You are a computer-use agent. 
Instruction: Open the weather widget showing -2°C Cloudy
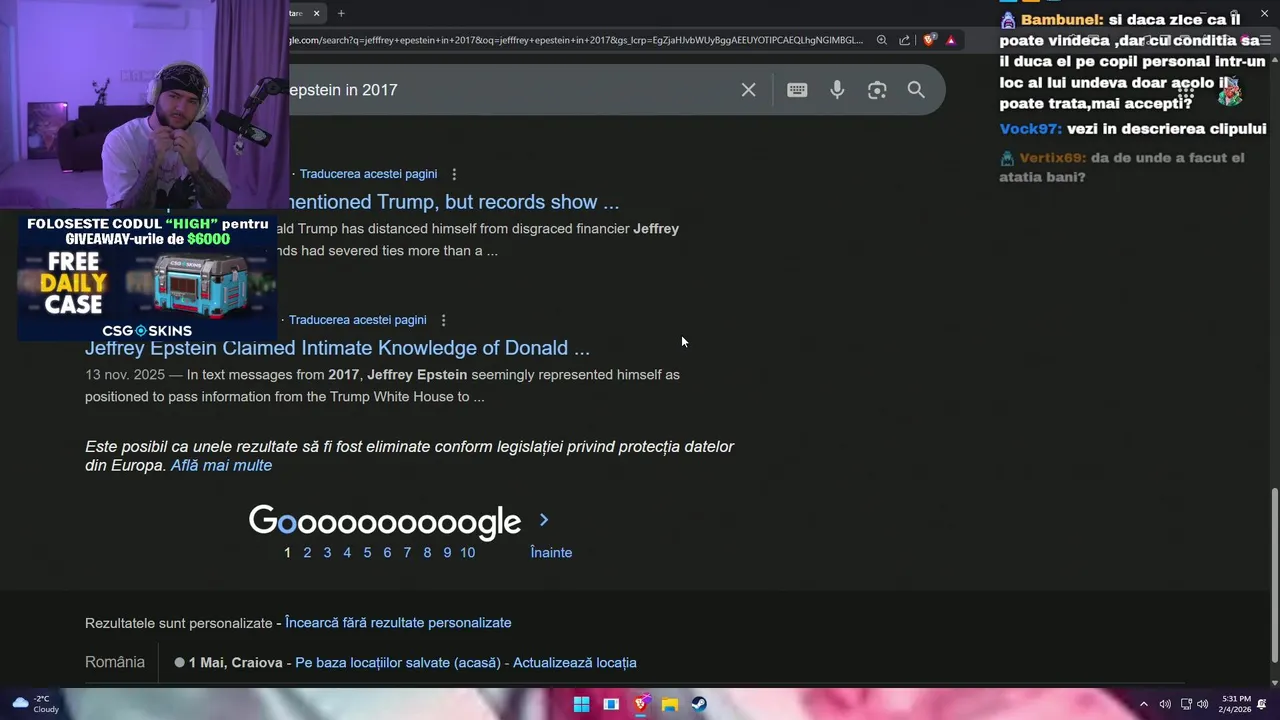coord(36,704)
